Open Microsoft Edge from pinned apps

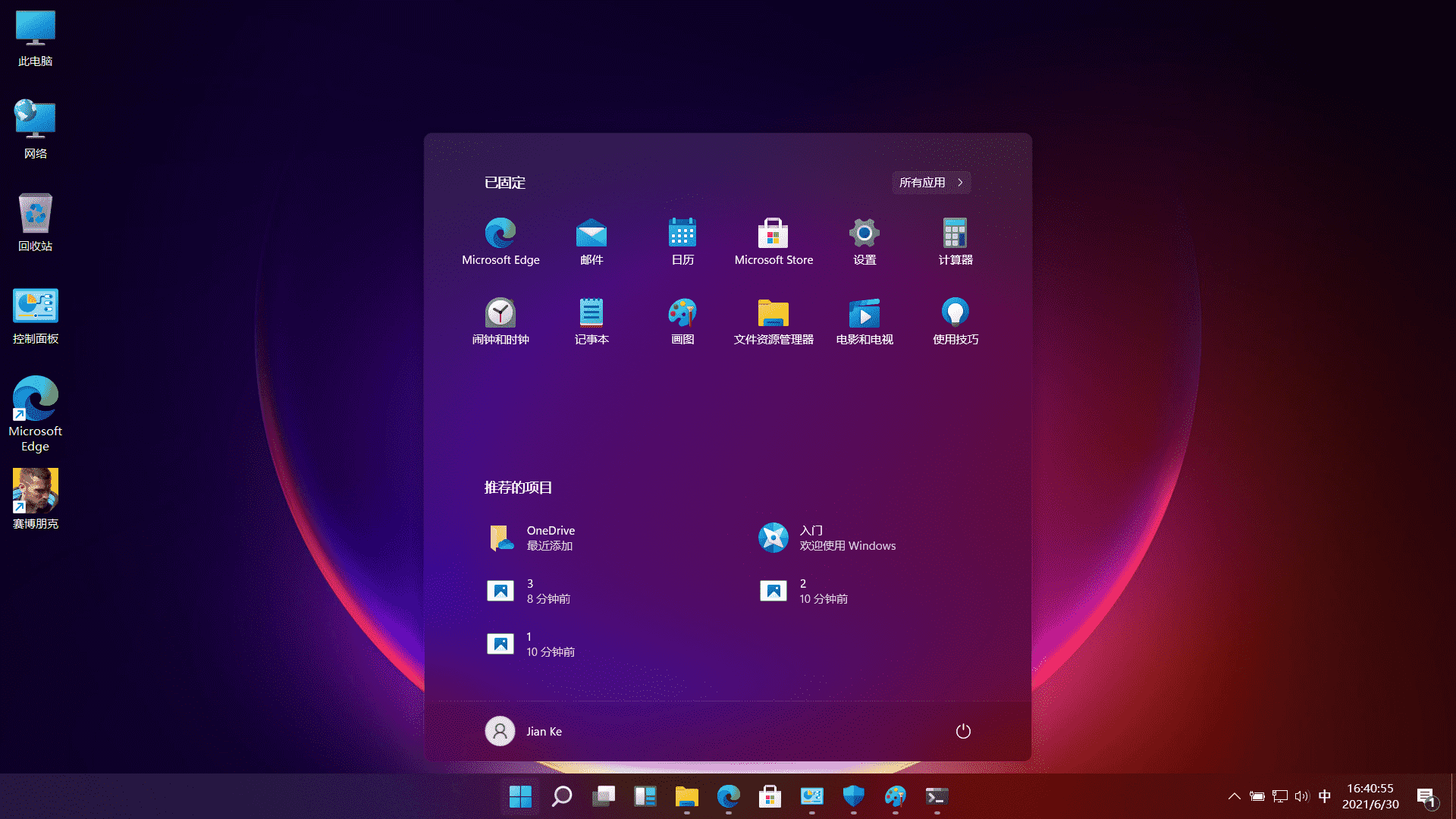[x=500, y=242]
